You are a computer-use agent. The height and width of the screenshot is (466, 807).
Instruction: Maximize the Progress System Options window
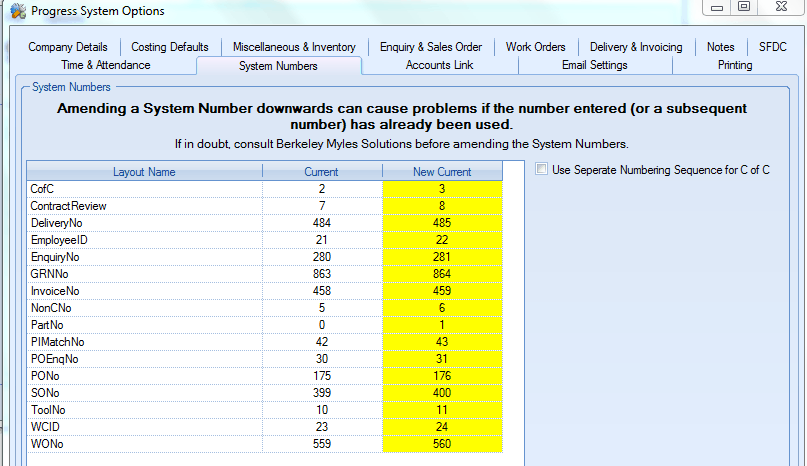pos(744,7)
